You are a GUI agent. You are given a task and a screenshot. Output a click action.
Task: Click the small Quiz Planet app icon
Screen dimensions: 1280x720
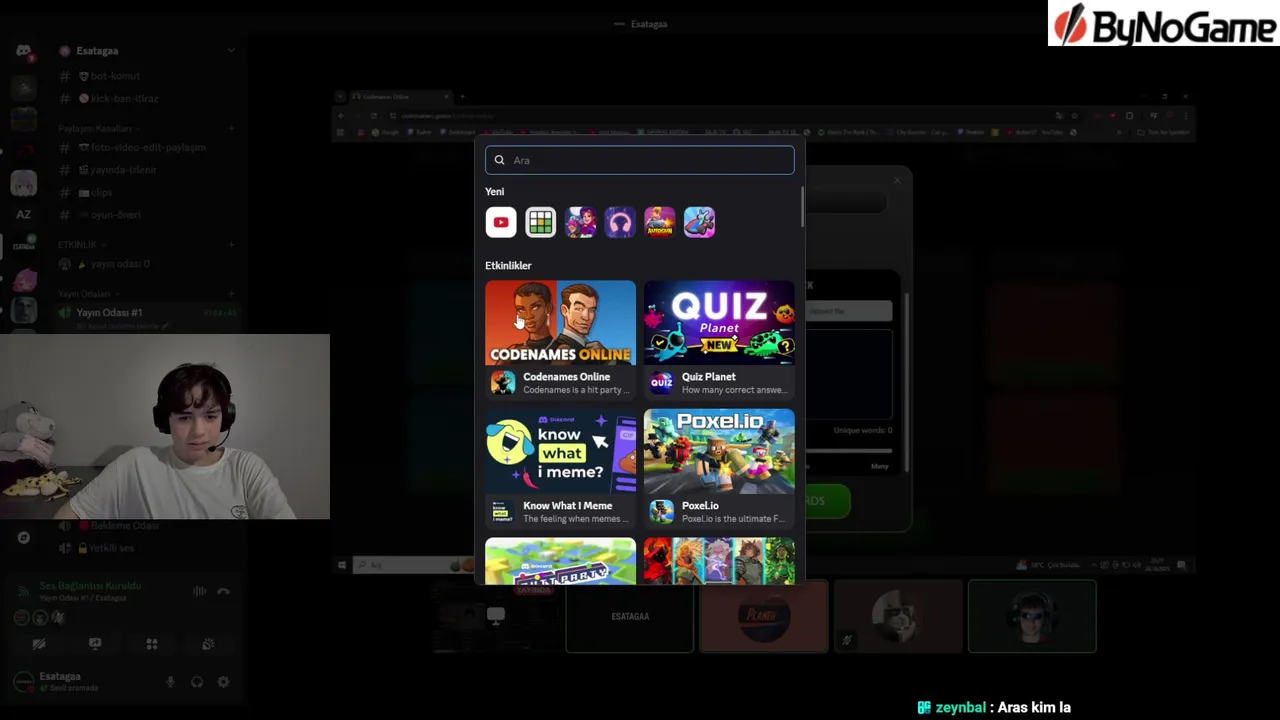(662, 383)
